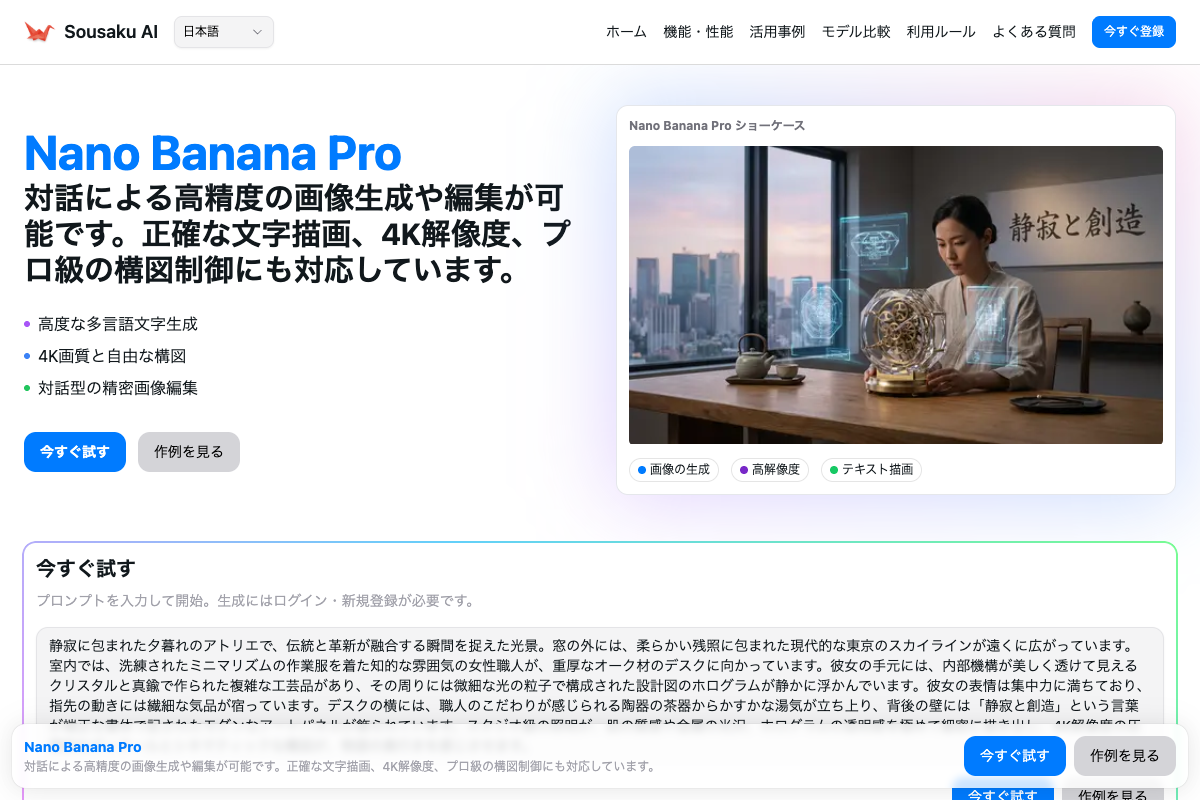Open the 日本語 language dropdown
Viewport: 1200px width, 800px height.
224,32
